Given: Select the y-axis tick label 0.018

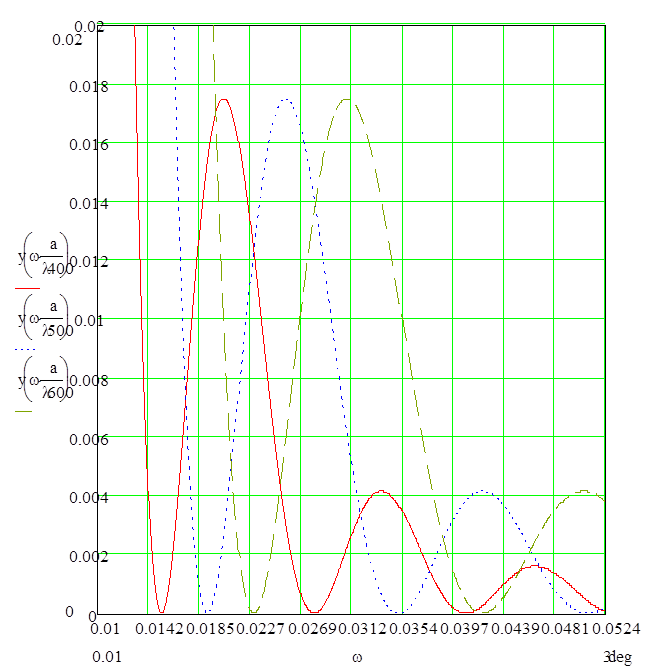Looking at the screenshot, I should tap(88, 87).
